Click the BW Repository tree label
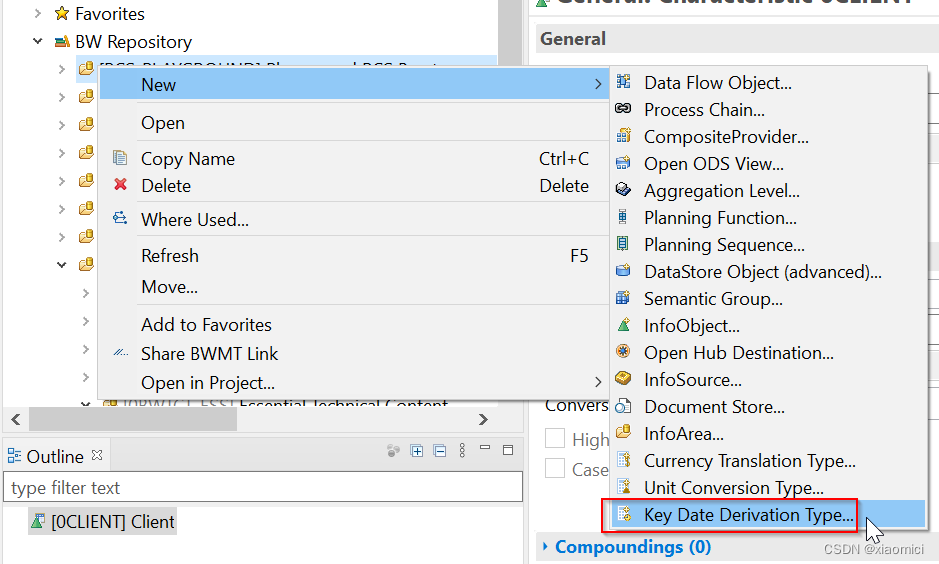 pos(134,42)
